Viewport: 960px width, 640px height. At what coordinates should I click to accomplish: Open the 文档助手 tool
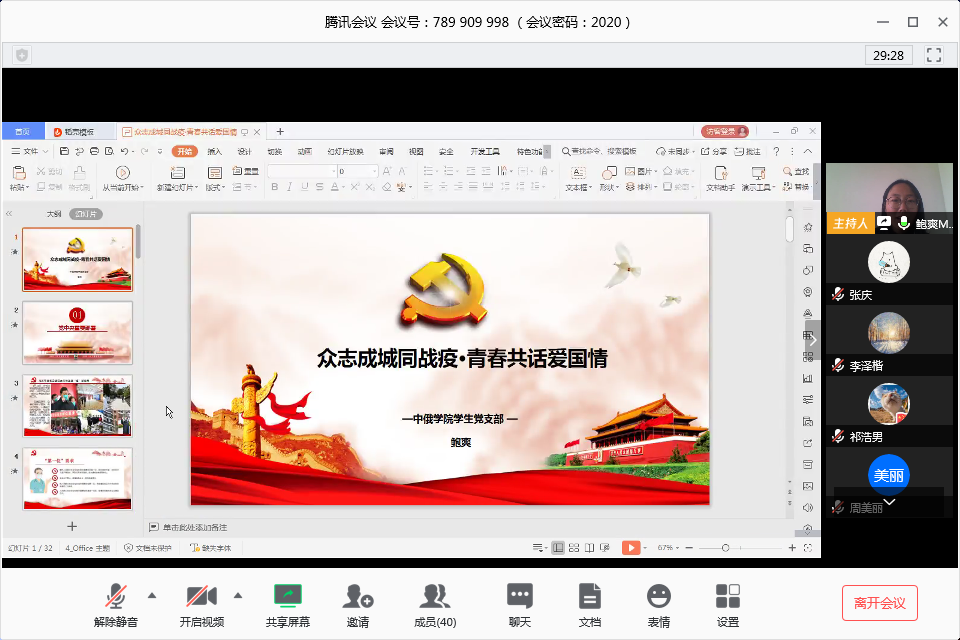(x=721, y=179)
